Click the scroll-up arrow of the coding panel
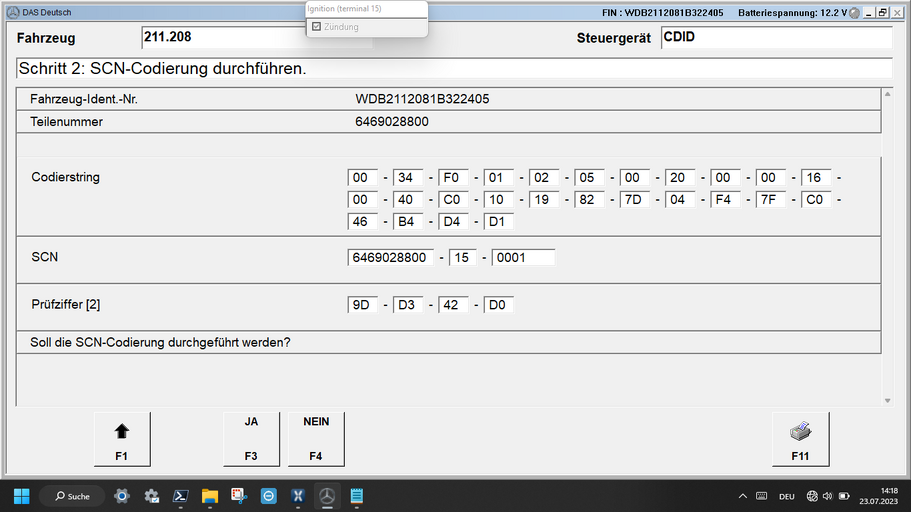This screenshot has width=911, height=512. click(887, 94)
